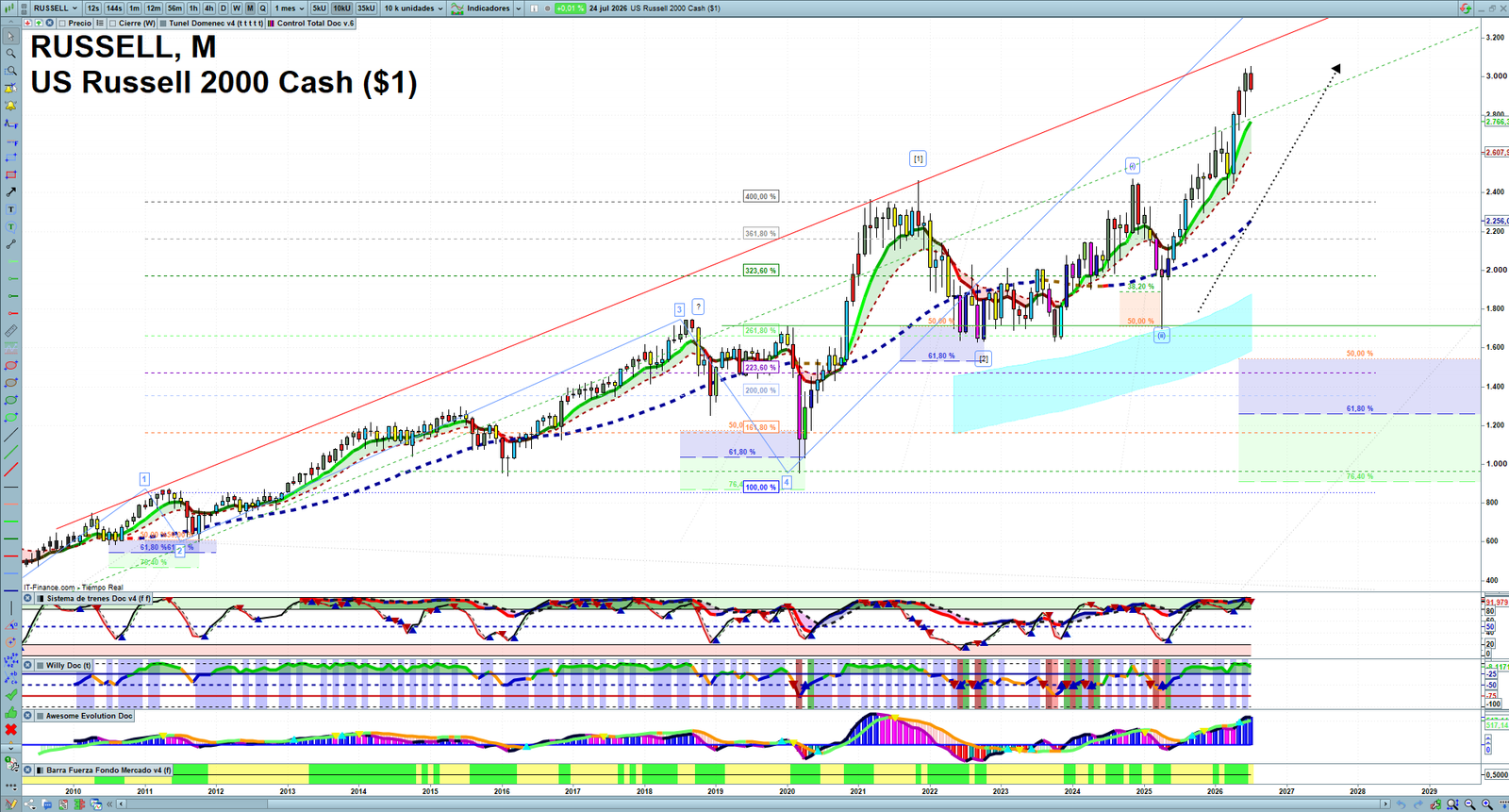Collapse the Barra Fuerza Fondo Mercado panel
1509x812 pixels.
point(27,770)
